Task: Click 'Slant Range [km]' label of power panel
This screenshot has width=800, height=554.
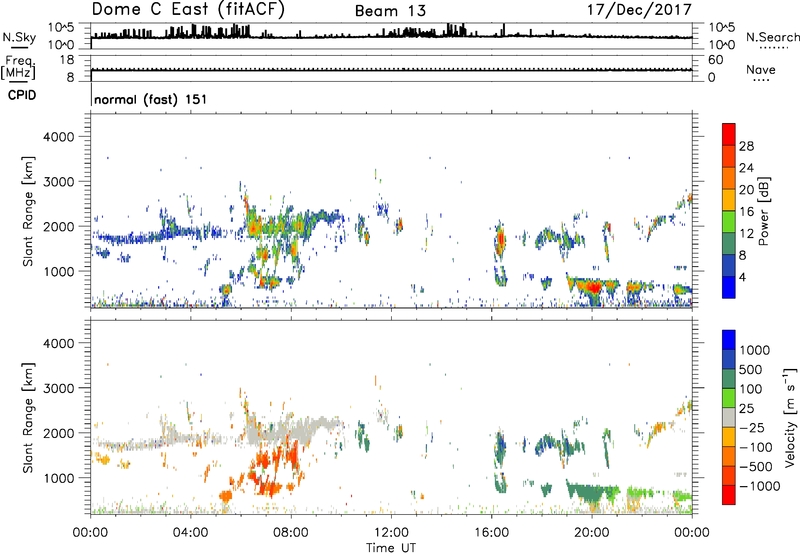Action: coord(28,211)
